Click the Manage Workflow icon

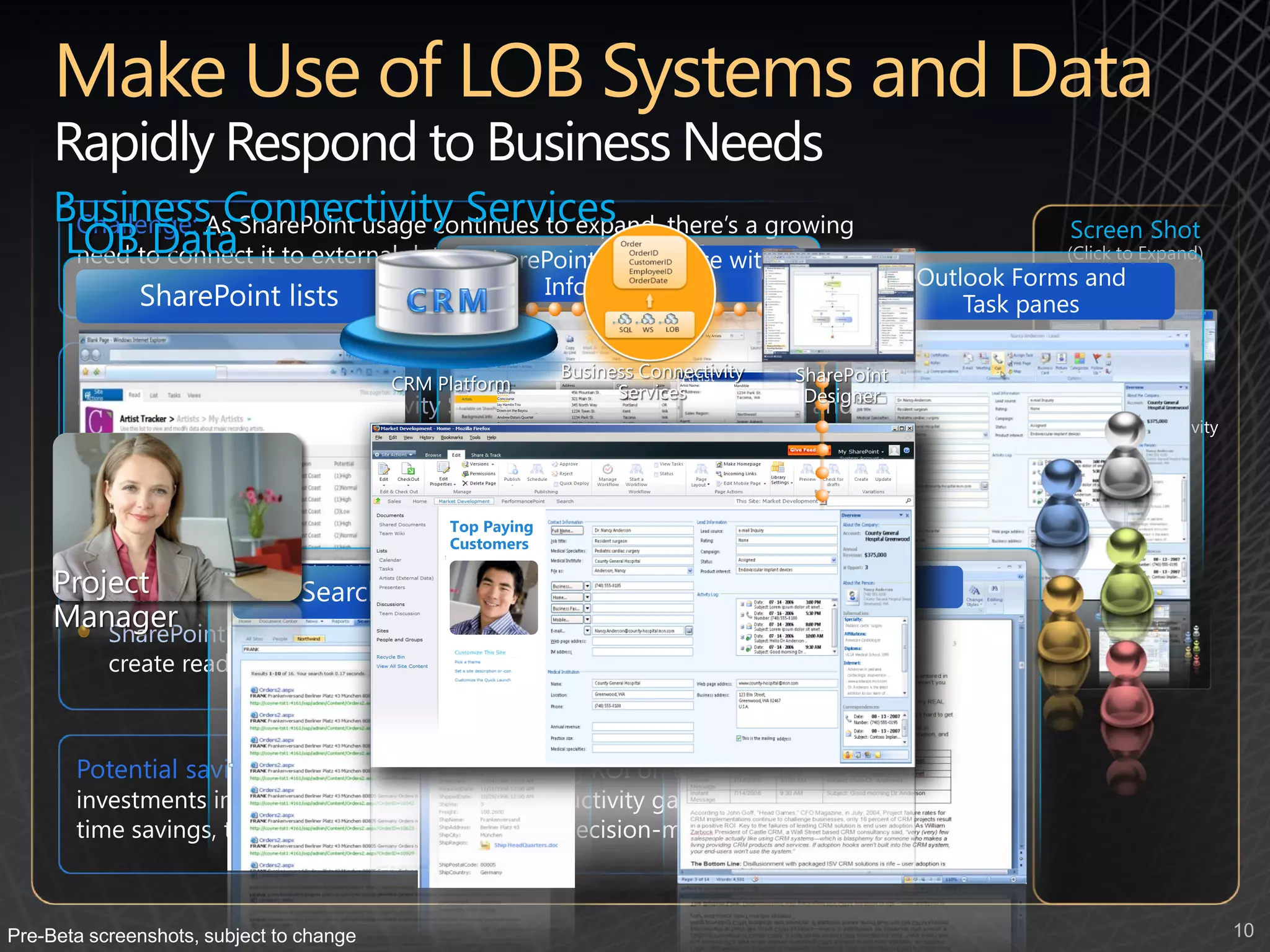point(608,469)
